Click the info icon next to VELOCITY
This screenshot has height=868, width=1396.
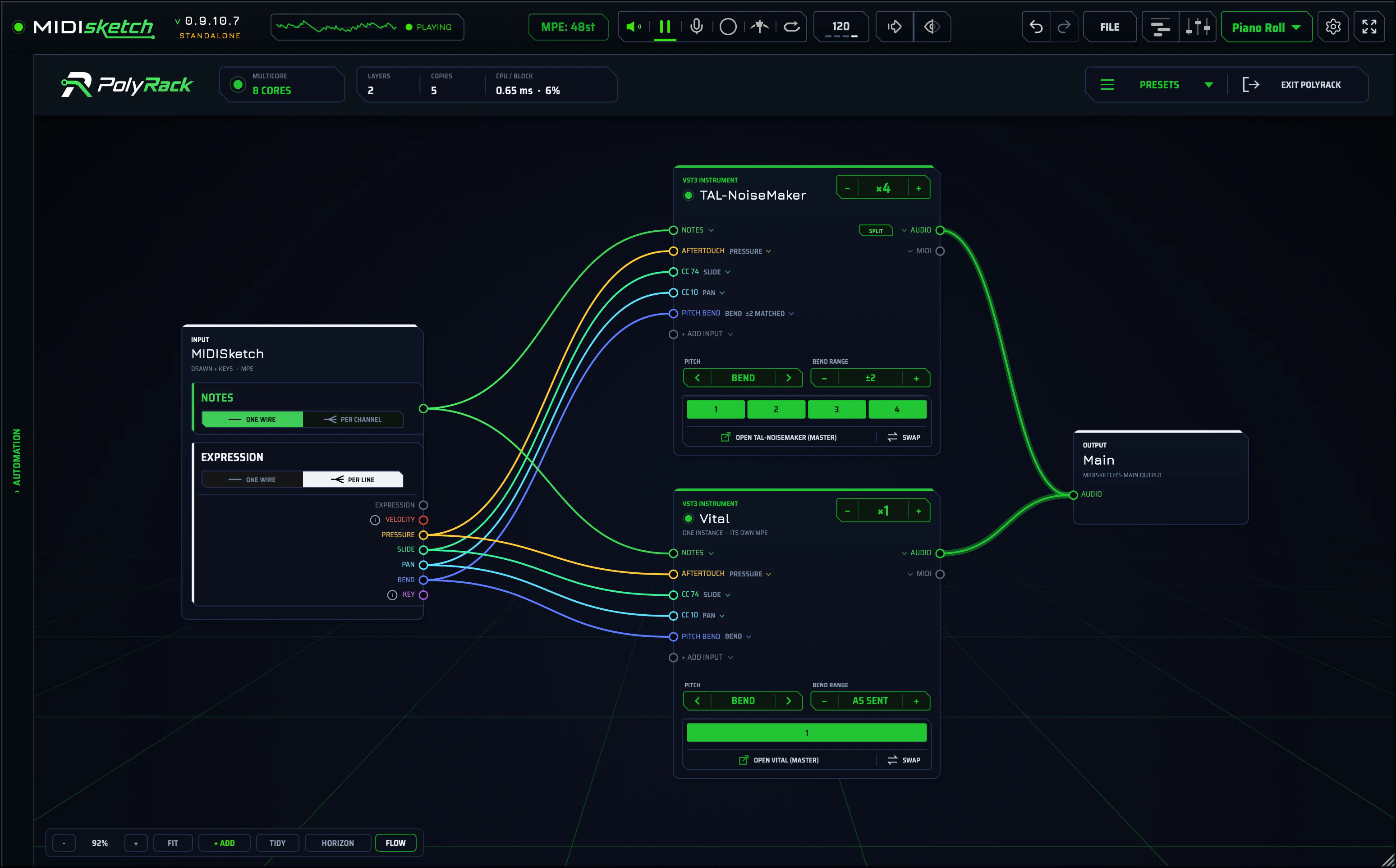375,520
